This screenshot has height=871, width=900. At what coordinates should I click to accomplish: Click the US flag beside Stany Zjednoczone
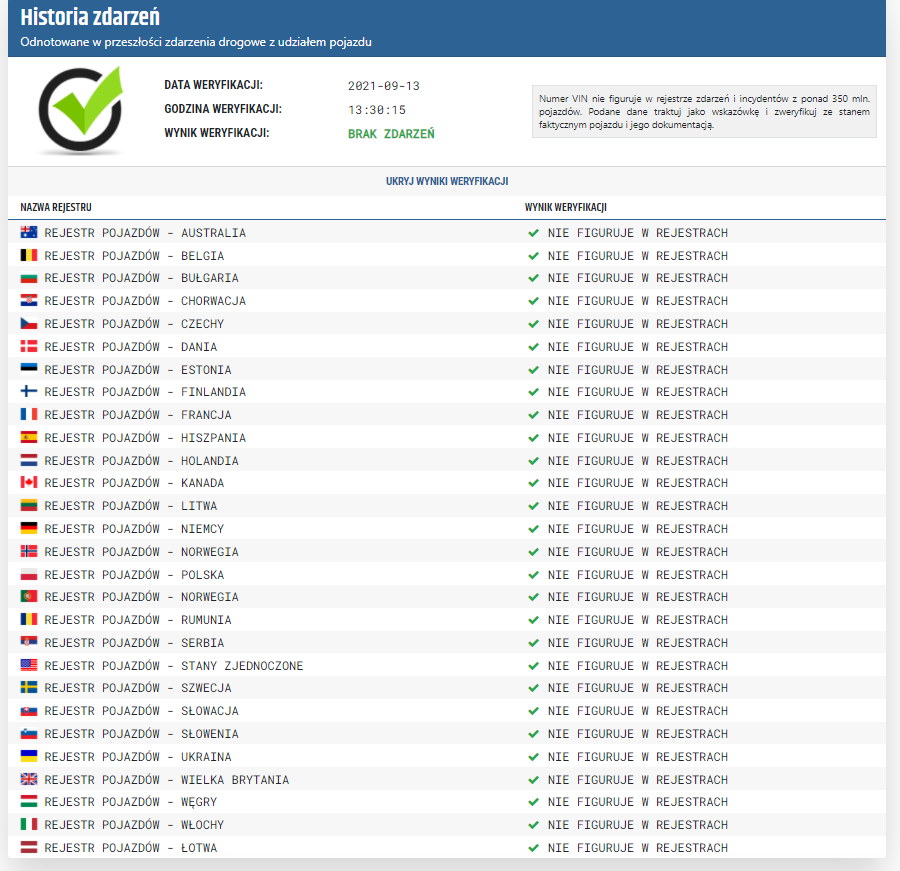pos(29,666)
